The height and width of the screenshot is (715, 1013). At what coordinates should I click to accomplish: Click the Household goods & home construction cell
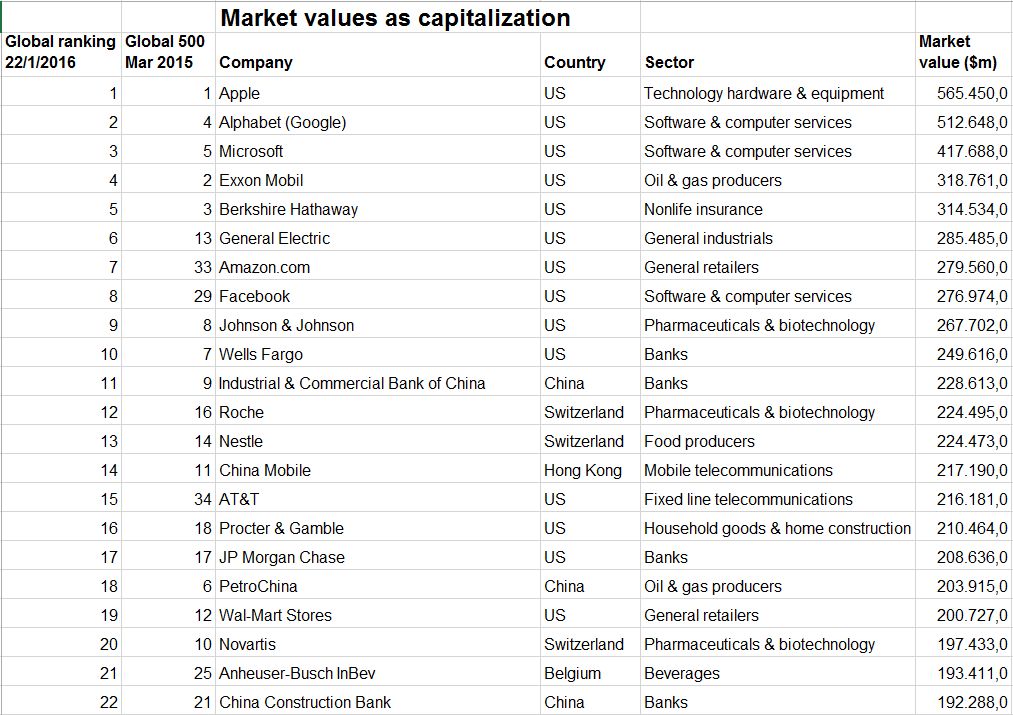click(778, 528)
